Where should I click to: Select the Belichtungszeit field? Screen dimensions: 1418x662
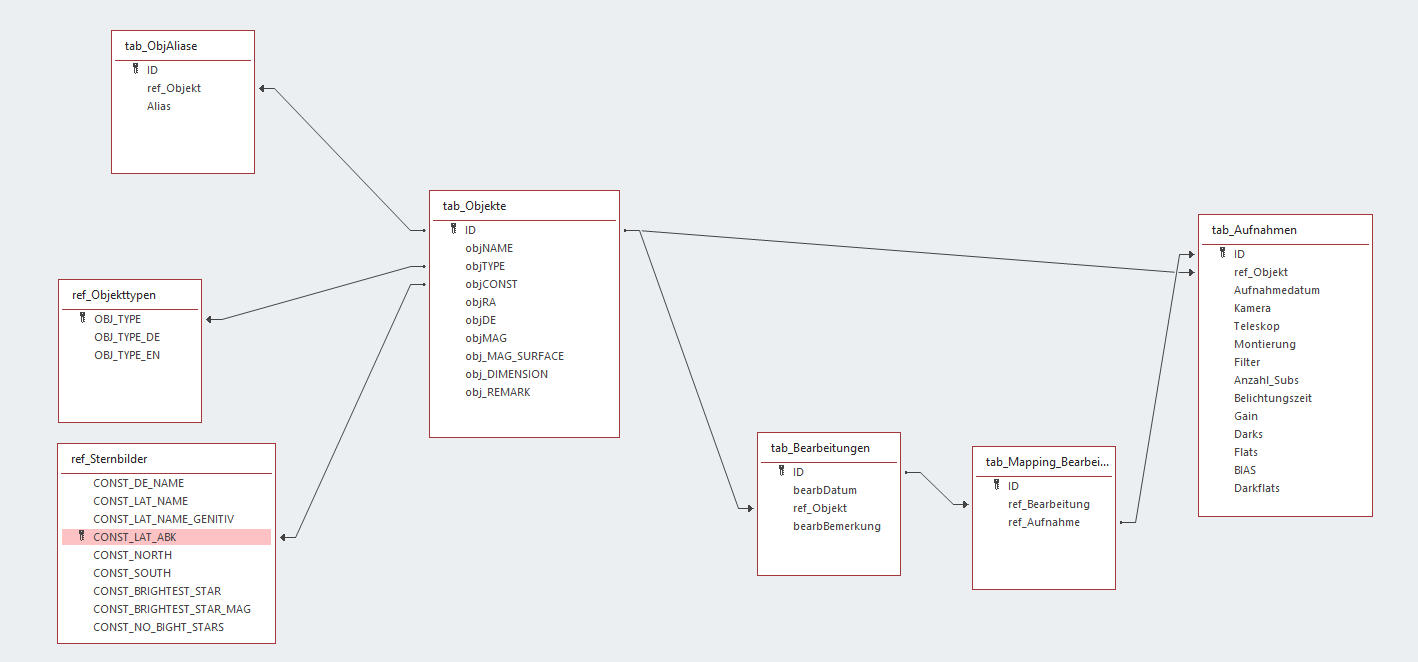point(1273,398)
